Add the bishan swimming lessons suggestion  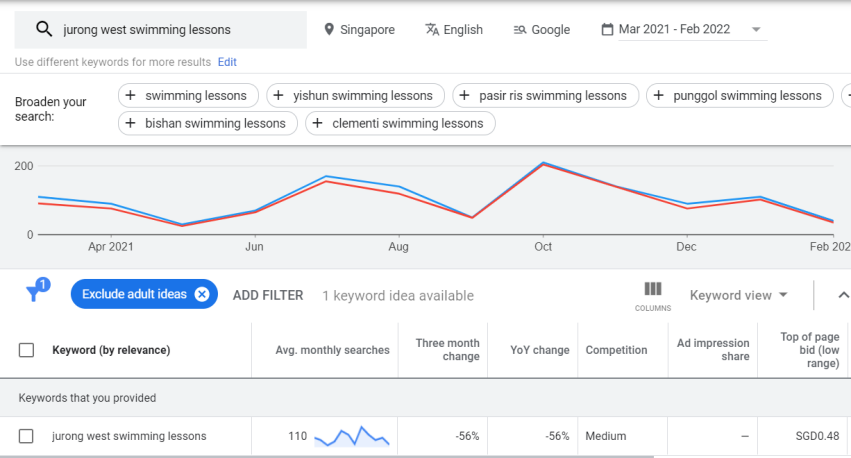point(208,123)
